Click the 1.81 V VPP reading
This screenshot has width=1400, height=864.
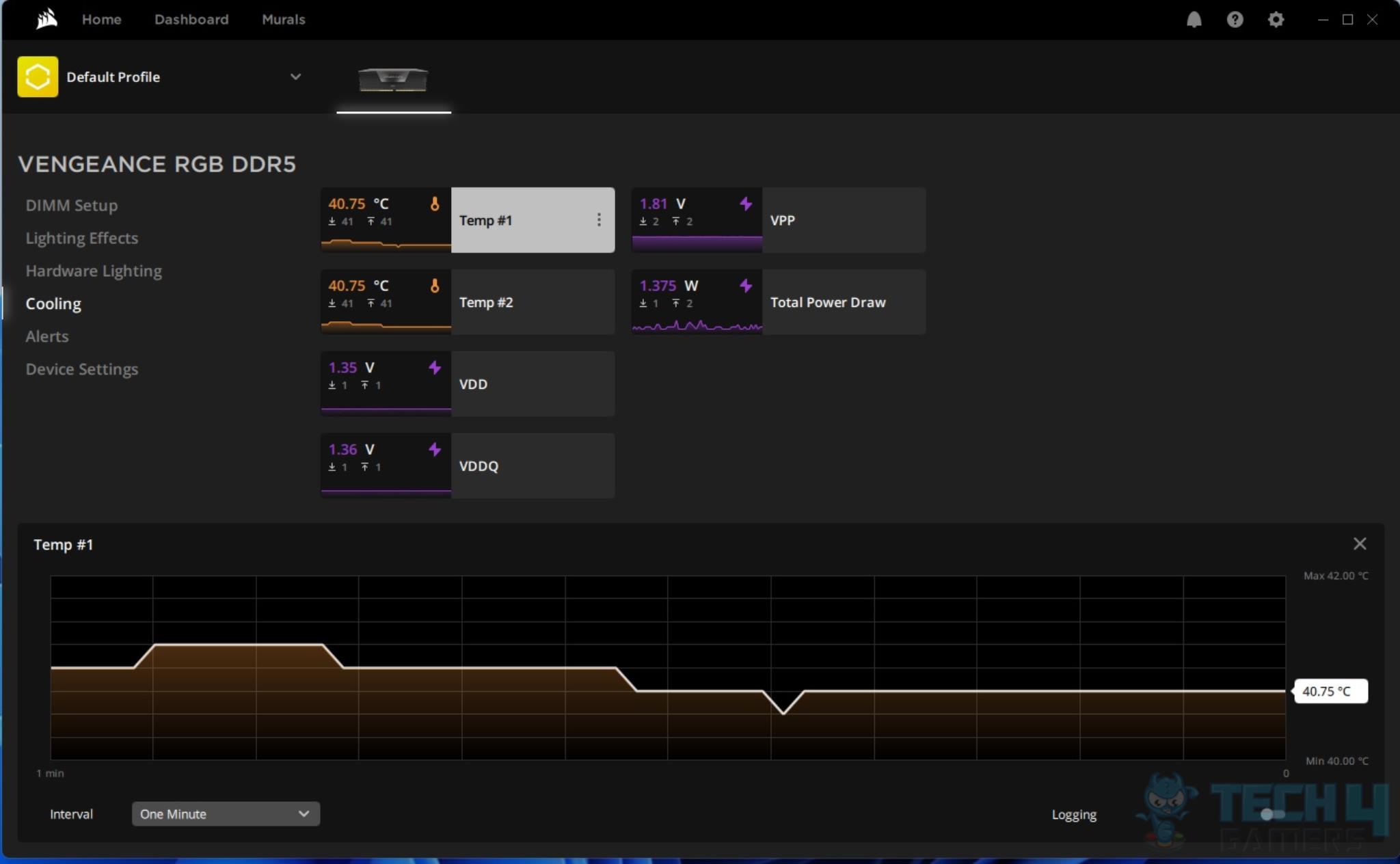[x=662, y=204]
